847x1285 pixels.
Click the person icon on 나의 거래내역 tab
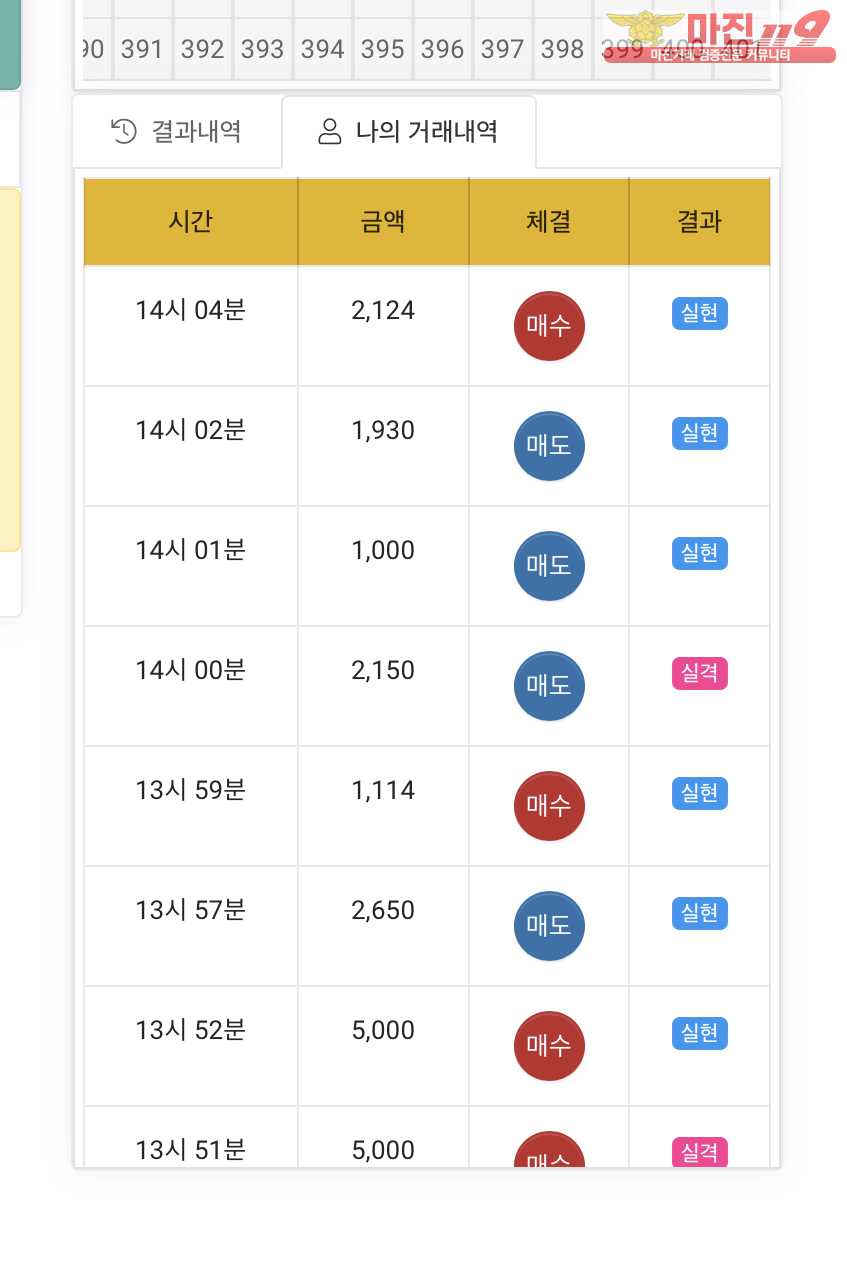click(329, 131)
